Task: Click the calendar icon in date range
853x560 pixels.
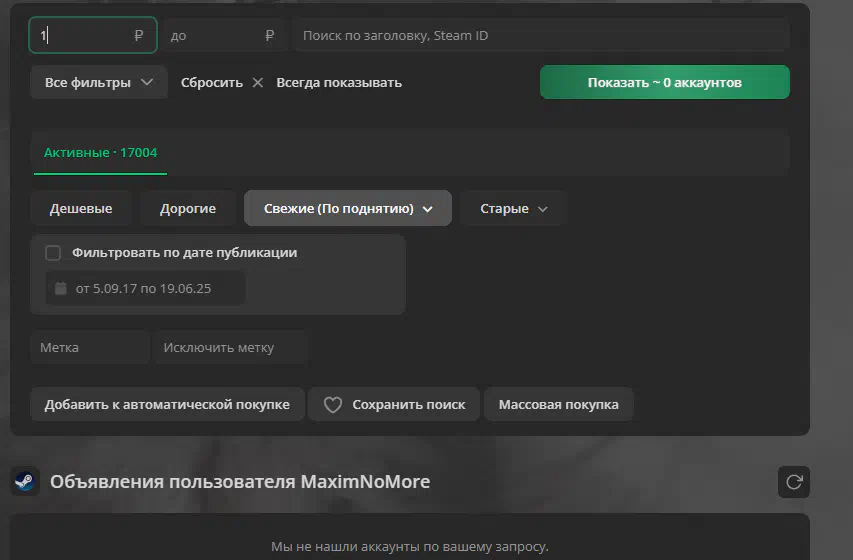Action: [60, 288]
